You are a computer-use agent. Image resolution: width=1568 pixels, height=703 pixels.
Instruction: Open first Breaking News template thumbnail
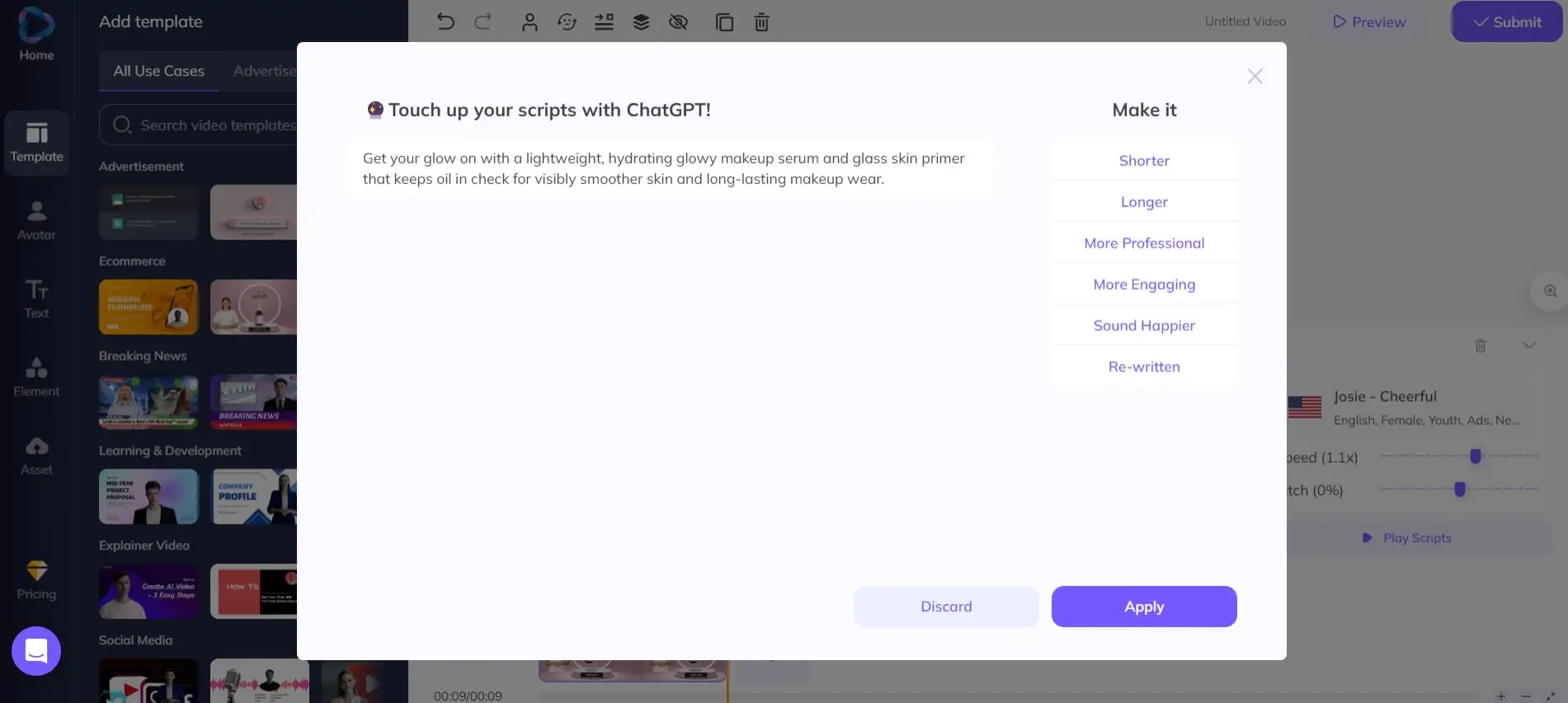click(x=148, y=402)
